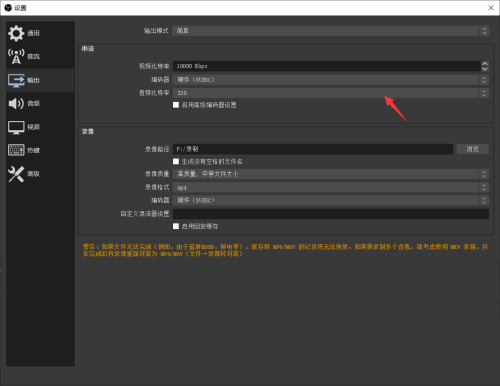Click the orange 警告 warning text
Screen dimensions: 500x386
285,250
